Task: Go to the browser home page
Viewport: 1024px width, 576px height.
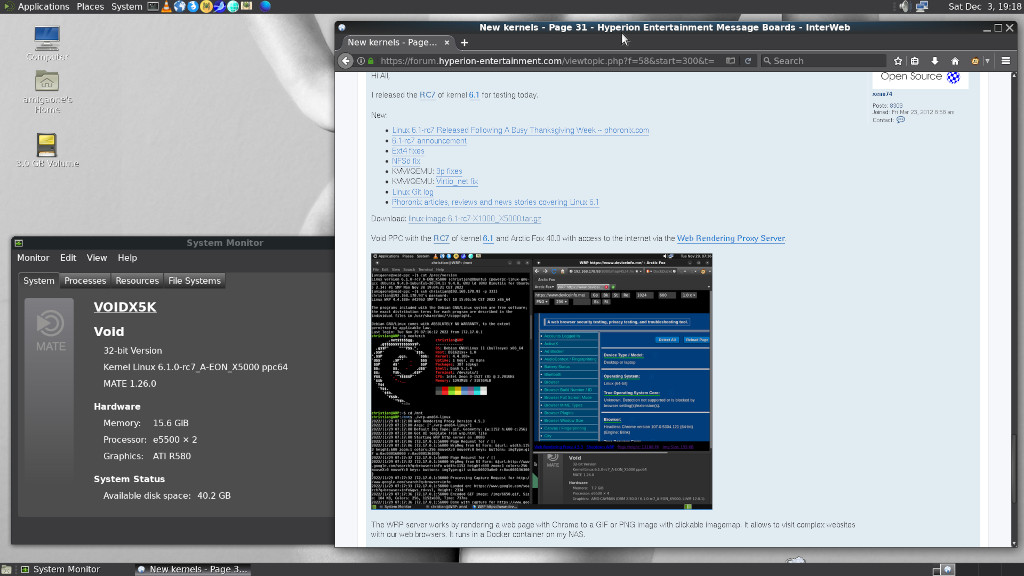Action: click(955, 61)
